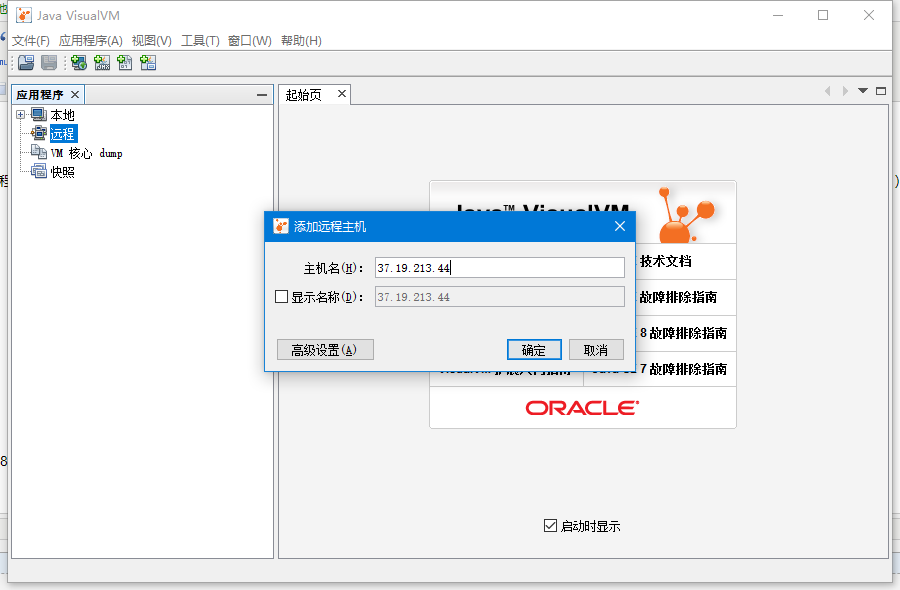Screen dimensions: 900x590
Task: Open 高级设置(A) button
Action: pos(325,350)
